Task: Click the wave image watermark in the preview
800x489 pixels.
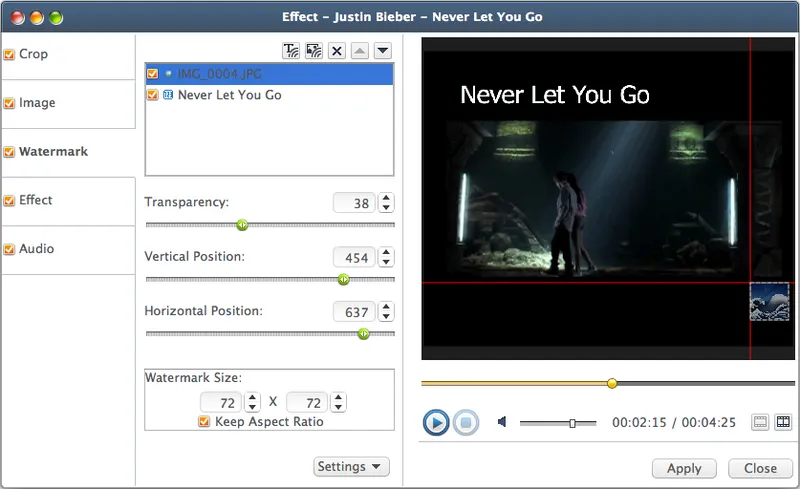Action: [769, 302]
